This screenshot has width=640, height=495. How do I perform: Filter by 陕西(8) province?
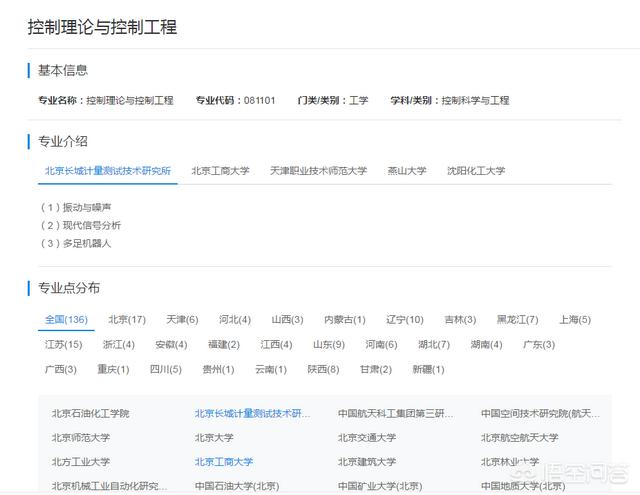323,370
